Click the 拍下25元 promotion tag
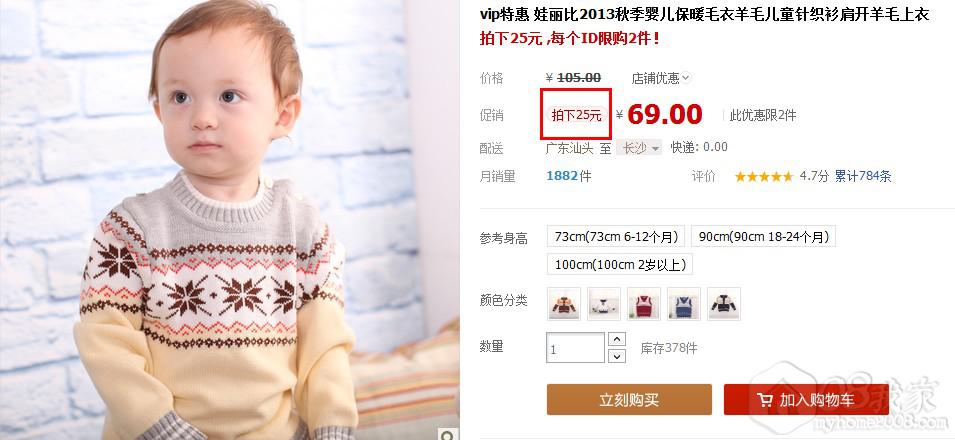This screenshot has height=440, width=955. (576, 115)
